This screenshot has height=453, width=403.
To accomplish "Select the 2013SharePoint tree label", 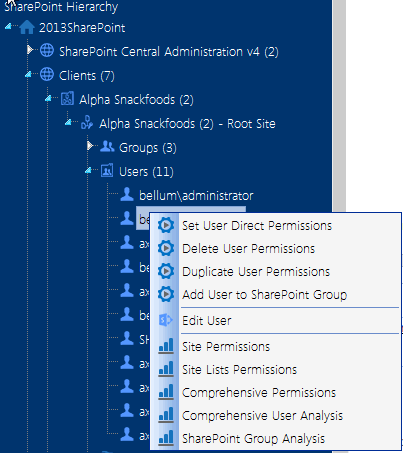I will click(x=82, y=28).
